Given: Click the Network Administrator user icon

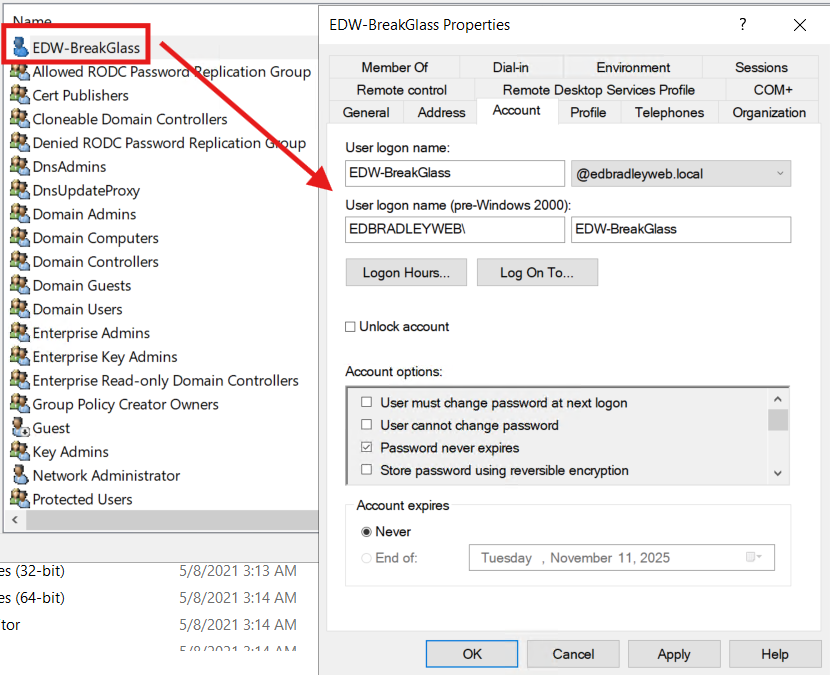Looking at the screenshot, I should [x=20, y=475].
